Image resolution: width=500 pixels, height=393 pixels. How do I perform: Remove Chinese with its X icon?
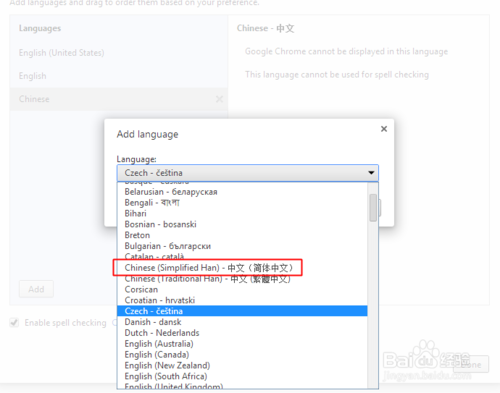coord(219,99)
